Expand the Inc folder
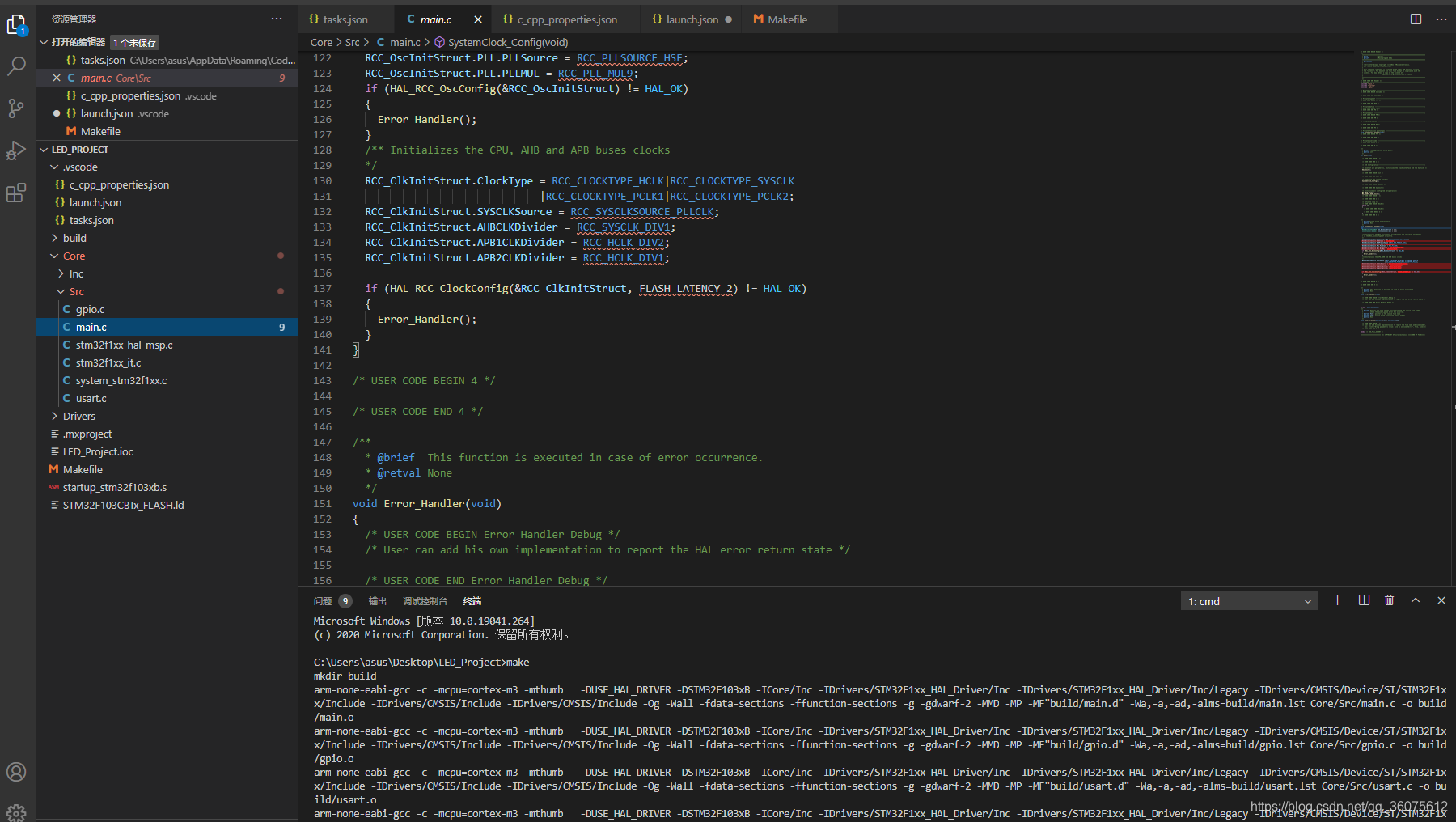This screenshot has width=1456, height=822. click(x=61, y=273)
